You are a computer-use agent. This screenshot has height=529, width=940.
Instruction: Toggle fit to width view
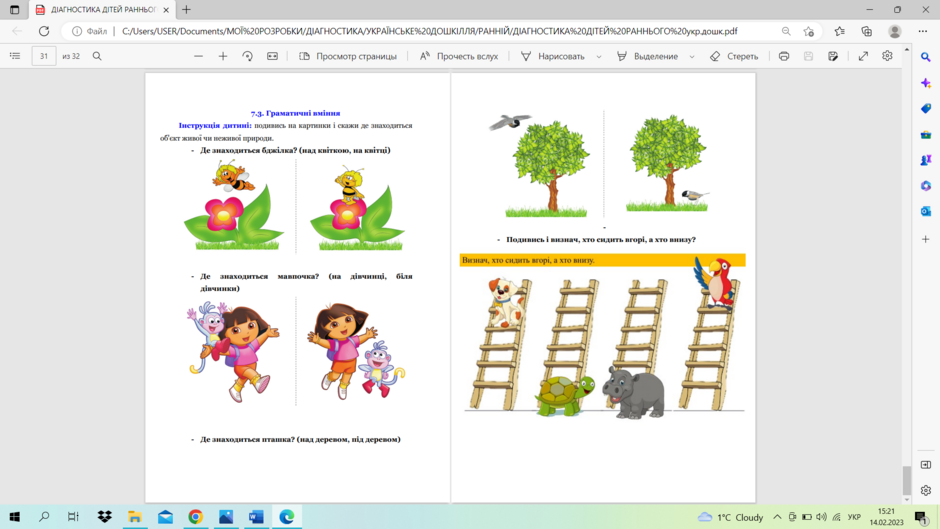[272, 56]
